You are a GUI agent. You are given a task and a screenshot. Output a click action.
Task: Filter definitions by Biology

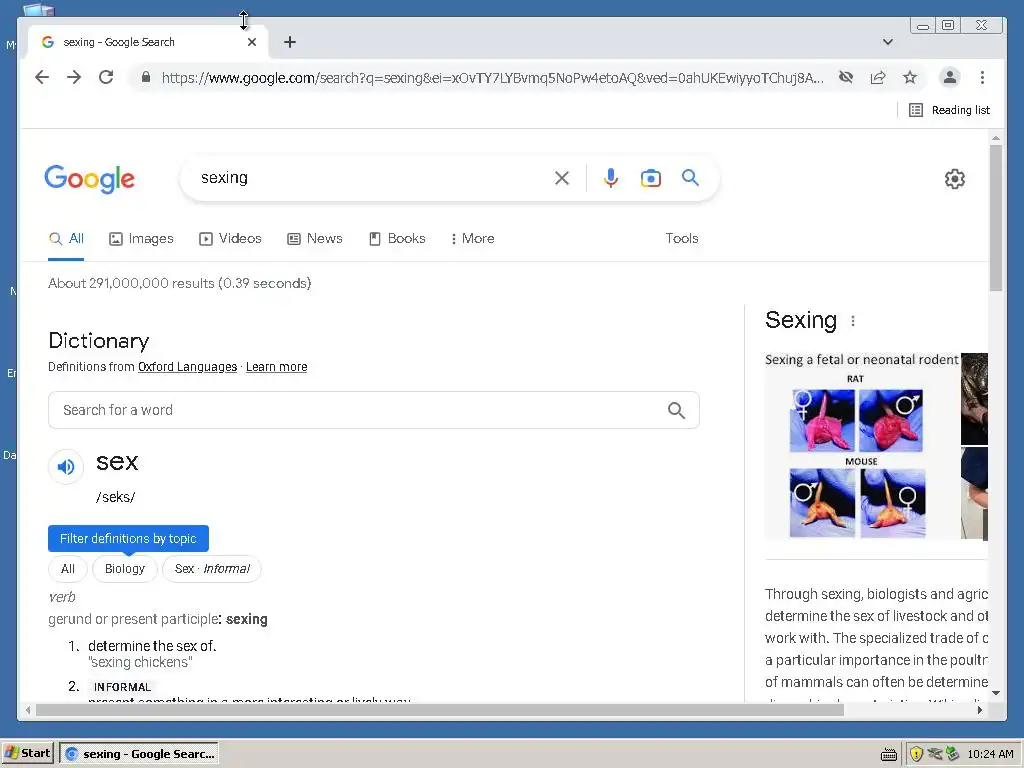[x=125, y=569]
